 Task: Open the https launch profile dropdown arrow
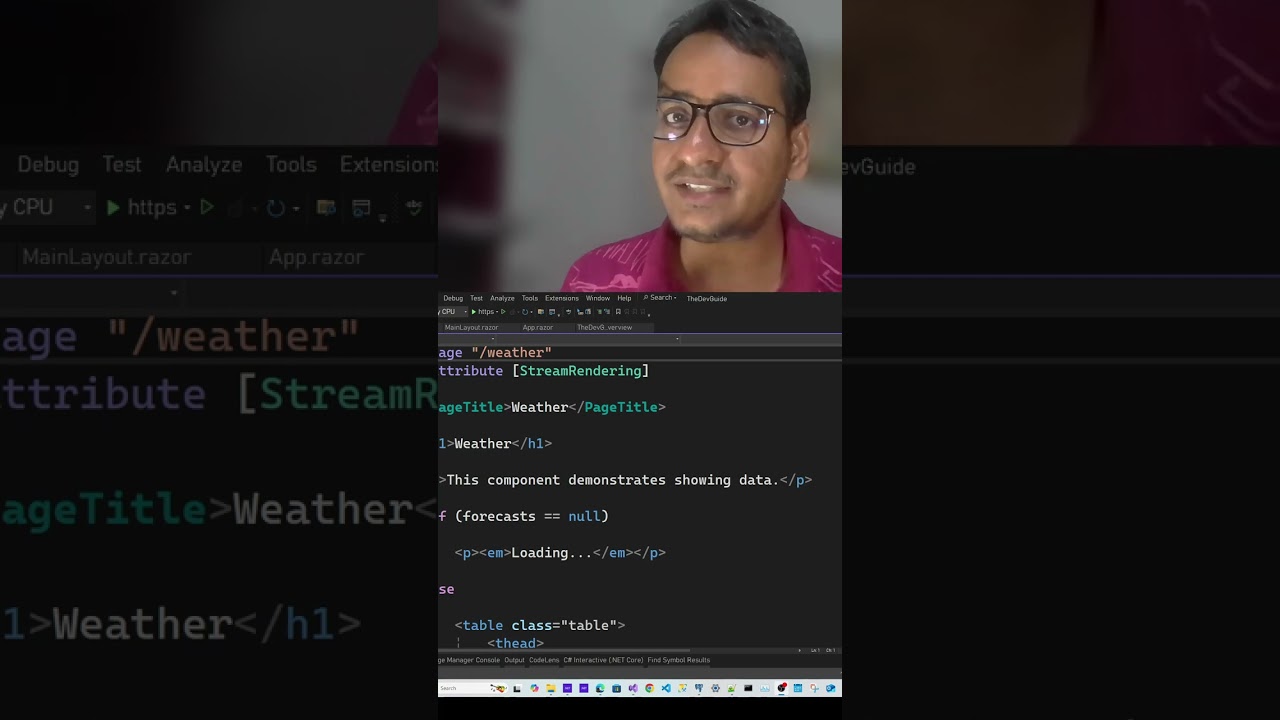(x=496, y=312)
